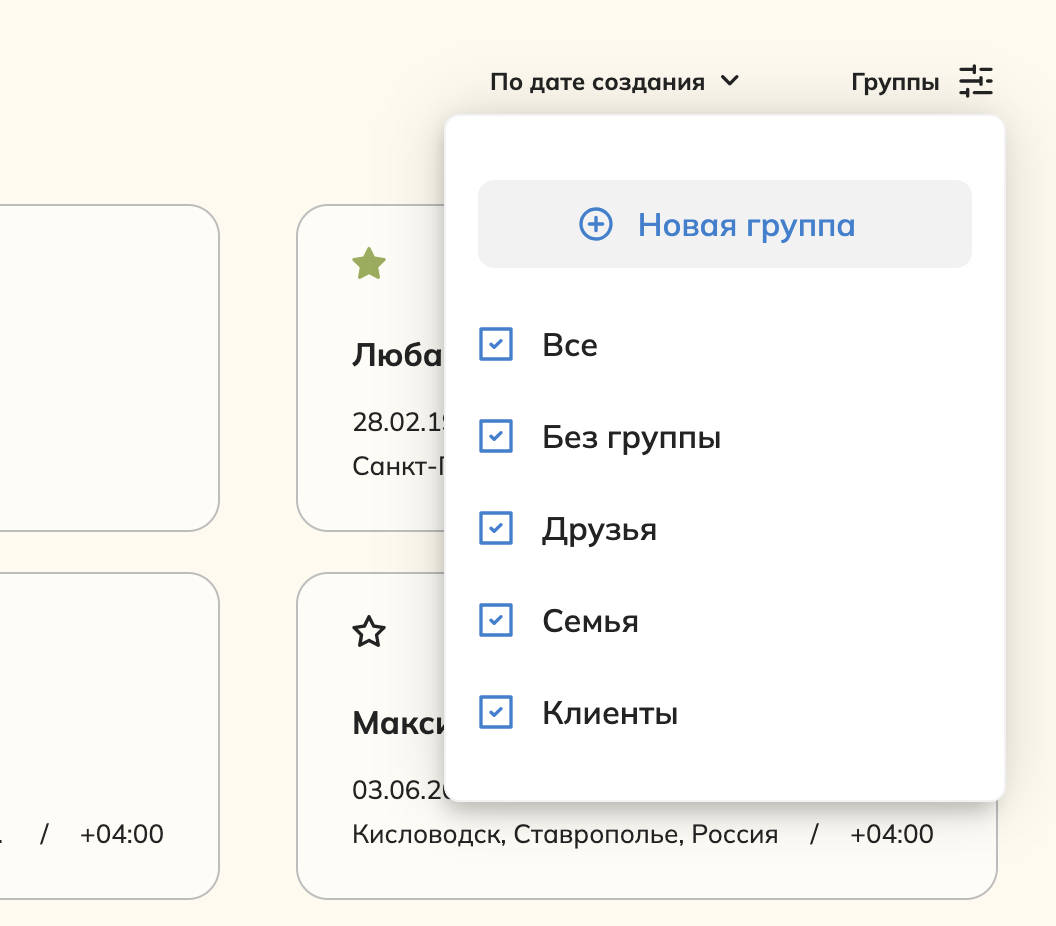The height and width of the screenshot is (926, 1056).
Task: Click the plus circle icon in Новая группа
Action: click(x=596, y=224)
